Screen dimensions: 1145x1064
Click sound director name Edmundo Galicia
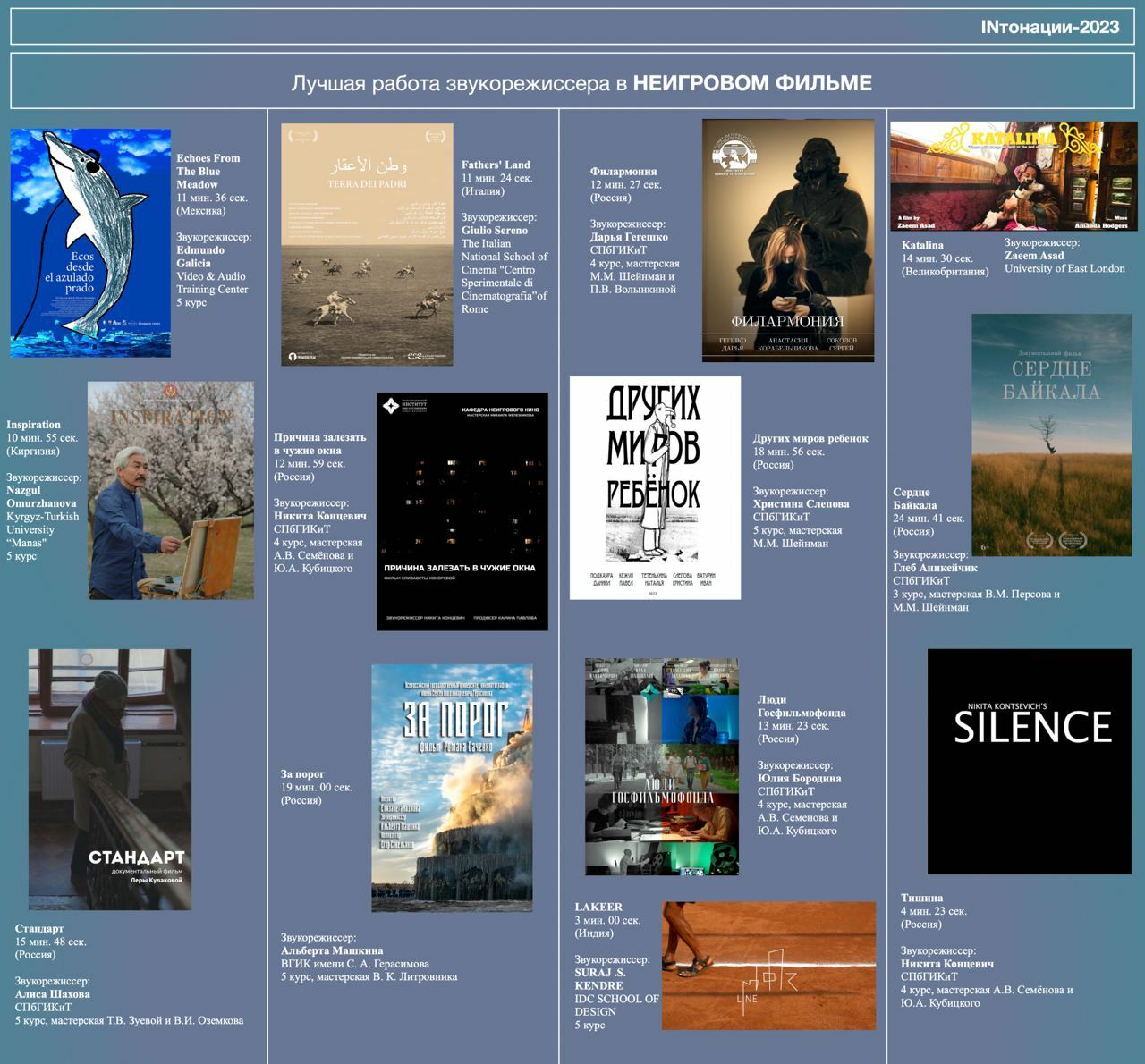coord(200,257)
